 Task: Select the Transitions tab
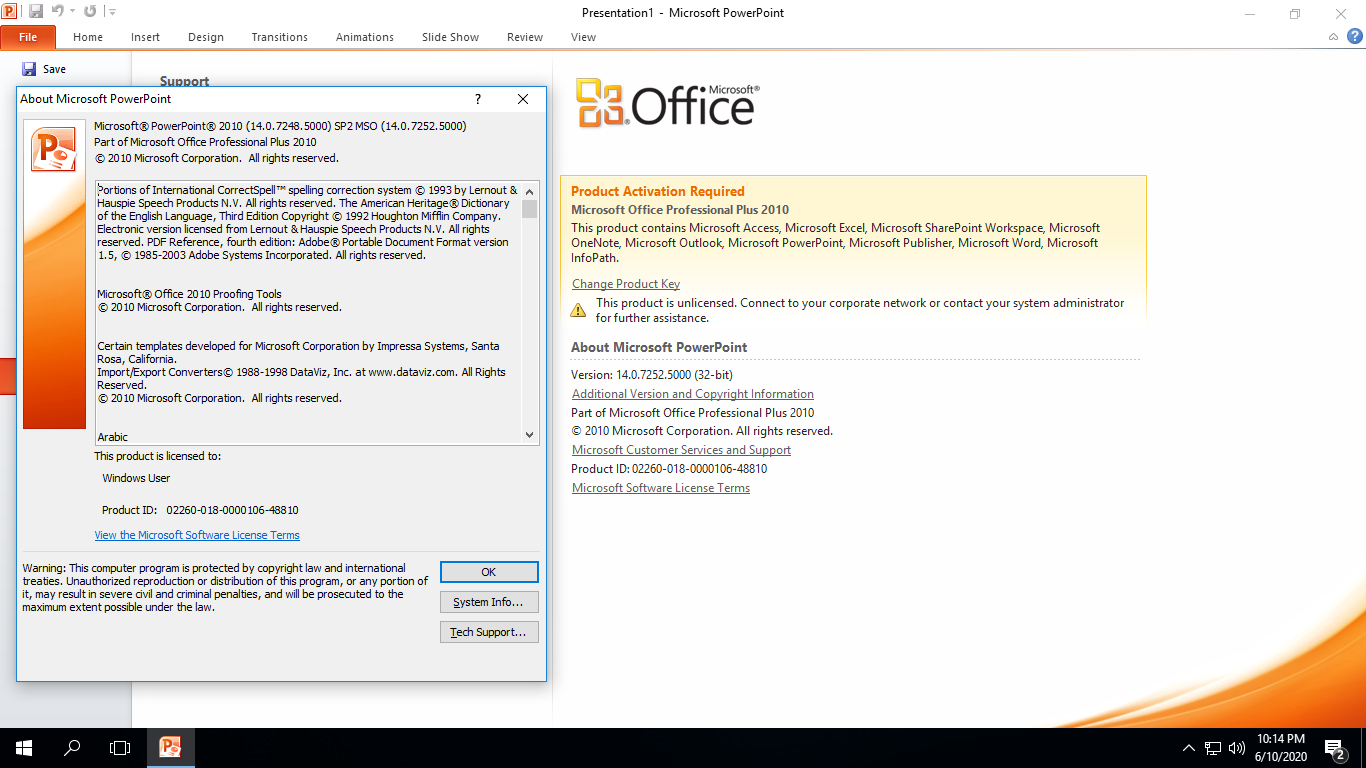click(280, 37)
